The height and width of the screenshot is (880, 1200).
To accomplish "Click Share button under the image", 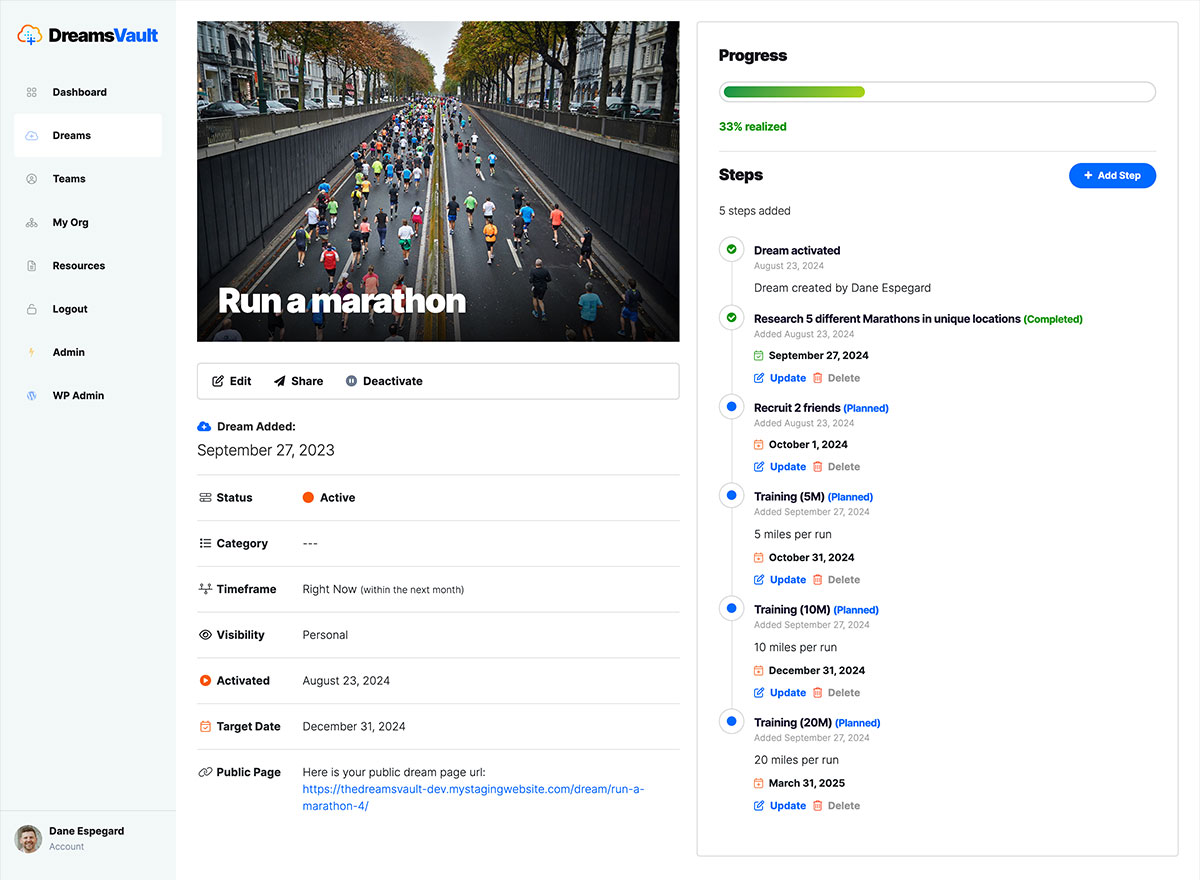I will pyautogui.click(x=298, y=381).
